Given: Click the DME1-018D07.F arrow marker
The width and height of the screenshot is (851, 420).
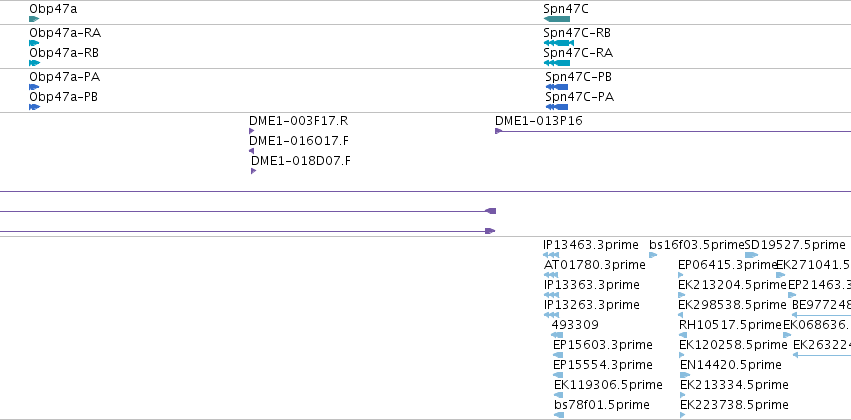Looking at the screenshot, I should 253,171.
